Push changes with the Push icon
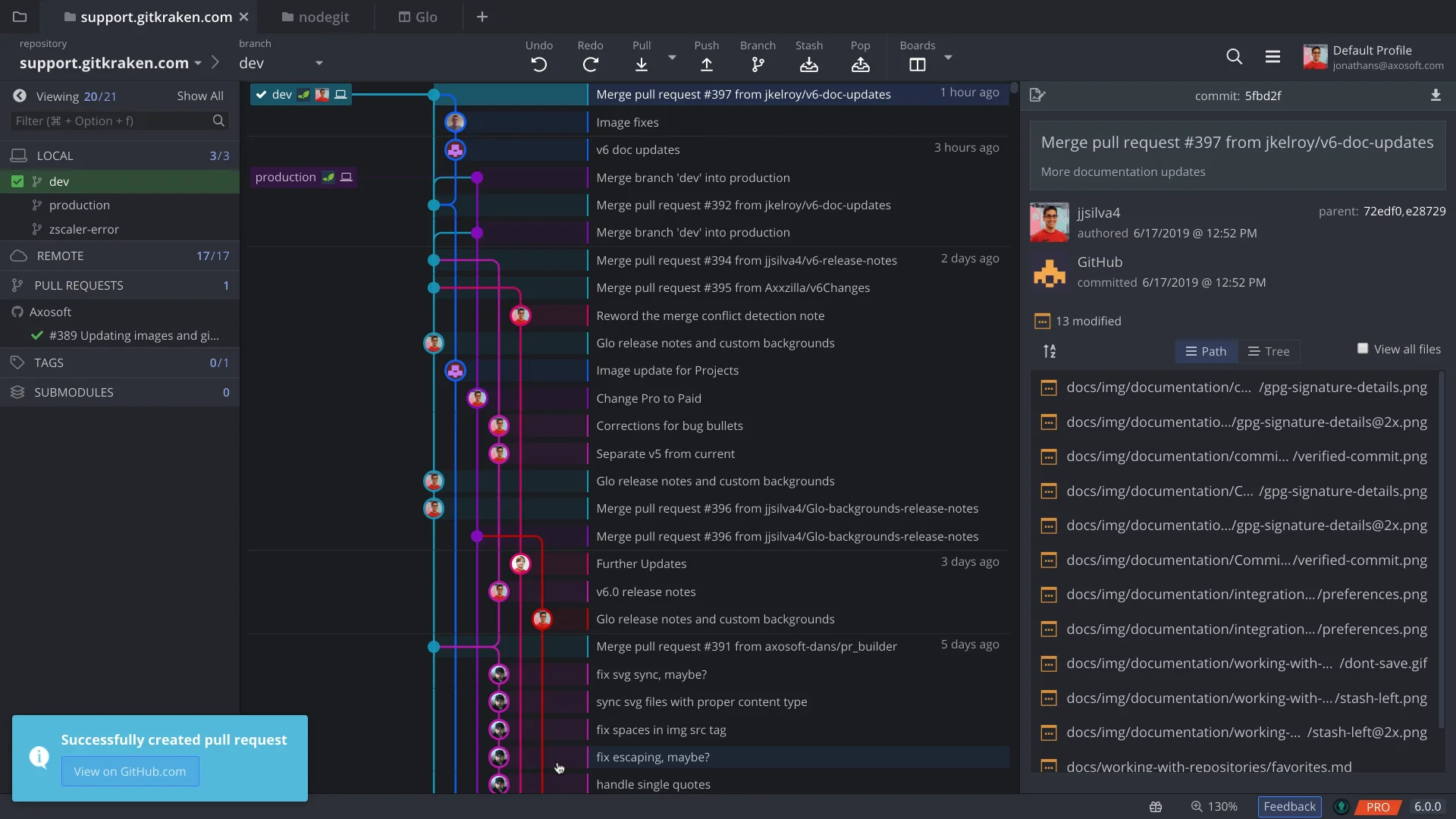This screenshot has height=819, width=1456. [x=706, y=64]
